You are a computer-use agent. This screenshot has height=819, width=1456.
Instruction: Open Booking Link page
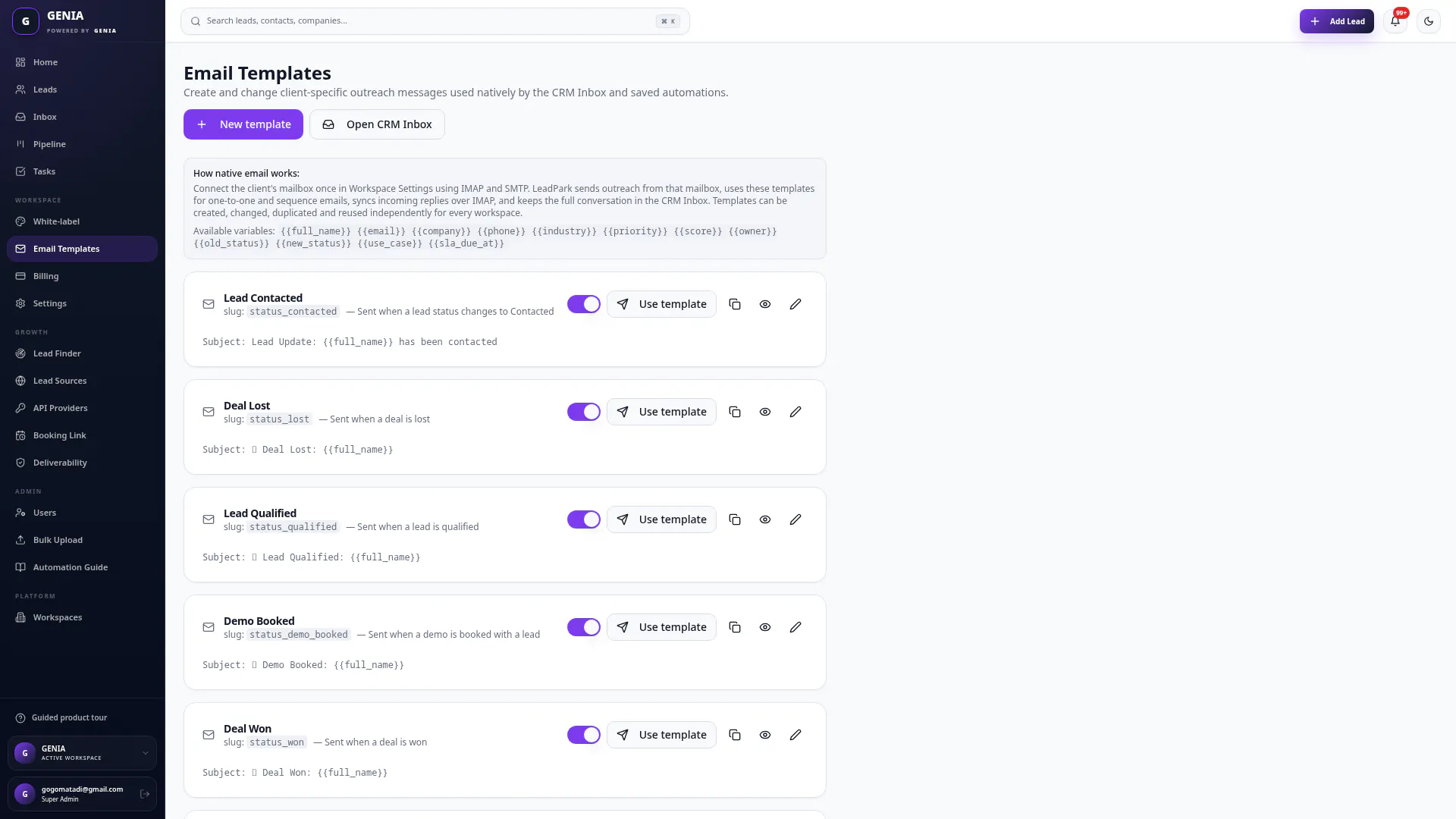coord(82,435)
